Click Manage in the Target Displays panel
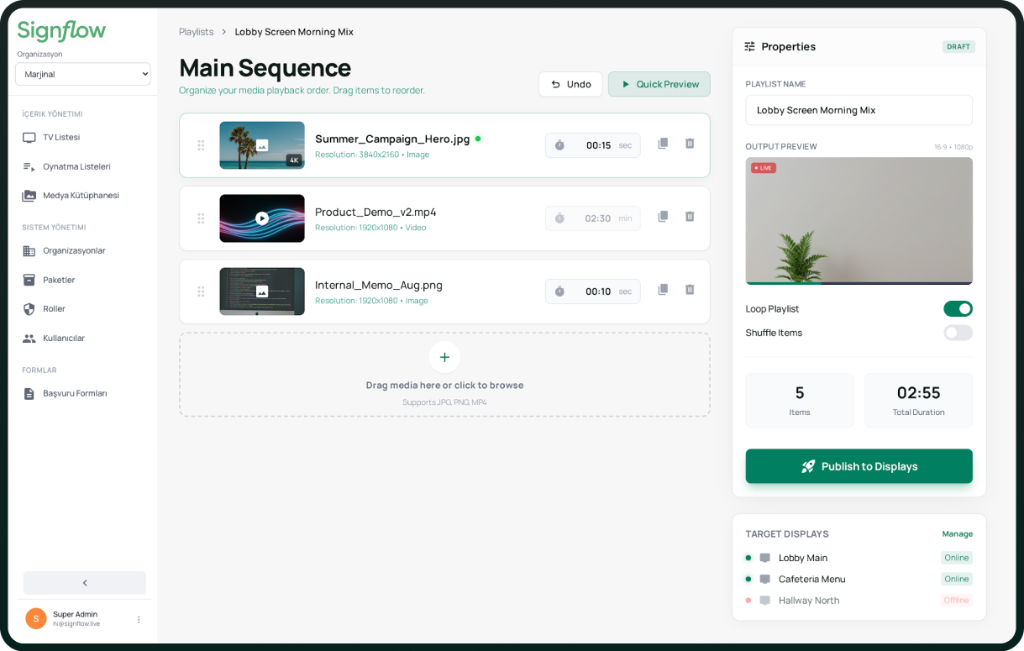1024x651 pixels. coord(957,533)
